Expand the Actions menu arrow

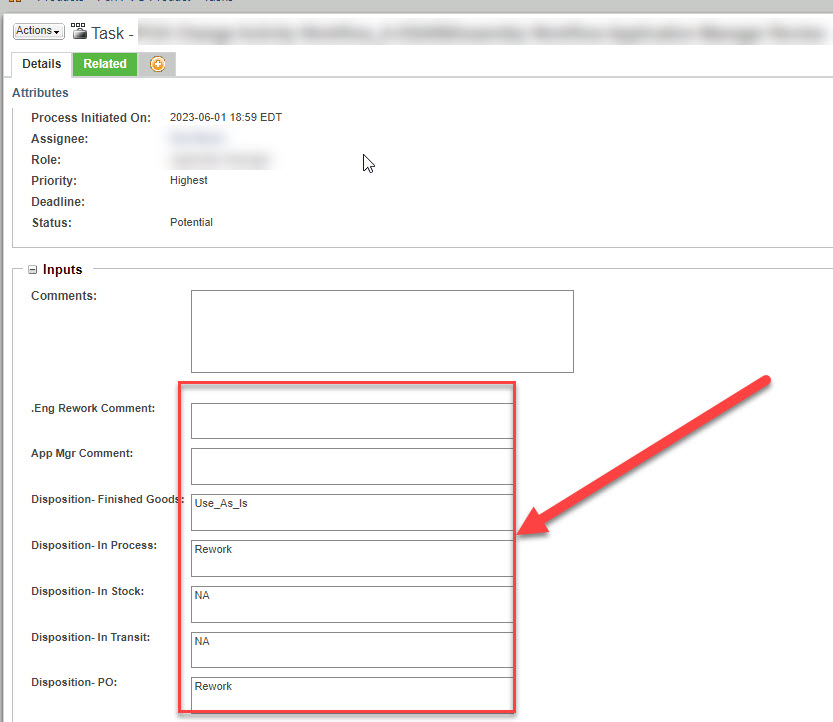[x=57, y=30]
